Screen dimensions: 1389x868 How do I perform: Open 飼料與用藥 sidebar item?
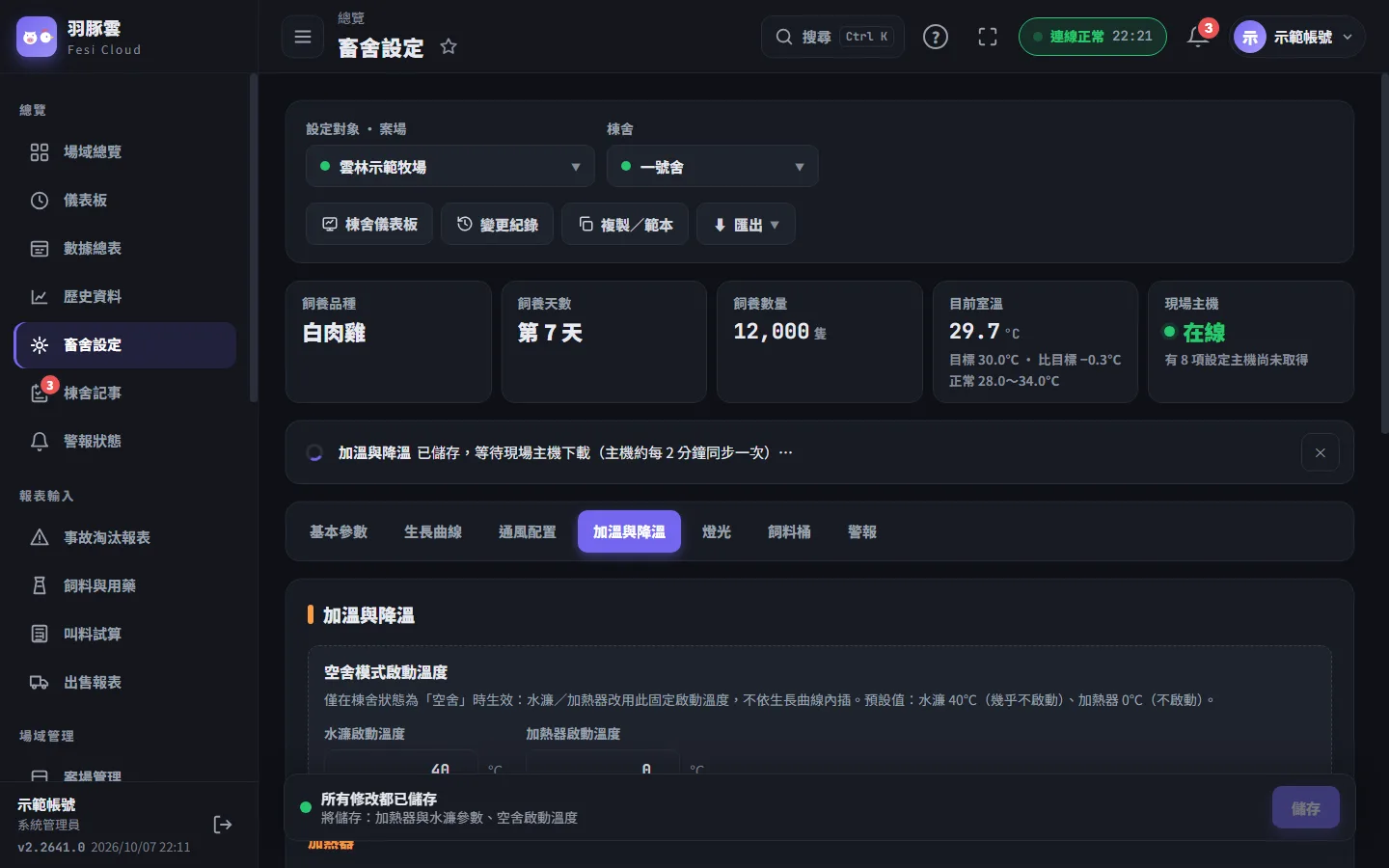point(125,586)
